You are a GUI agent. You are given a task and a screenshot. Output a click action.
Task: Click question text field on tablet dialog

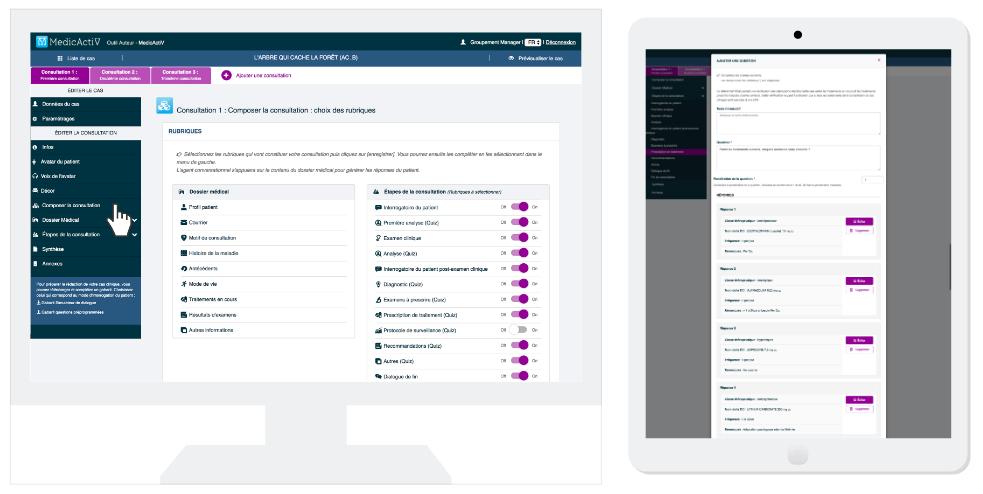798,158
